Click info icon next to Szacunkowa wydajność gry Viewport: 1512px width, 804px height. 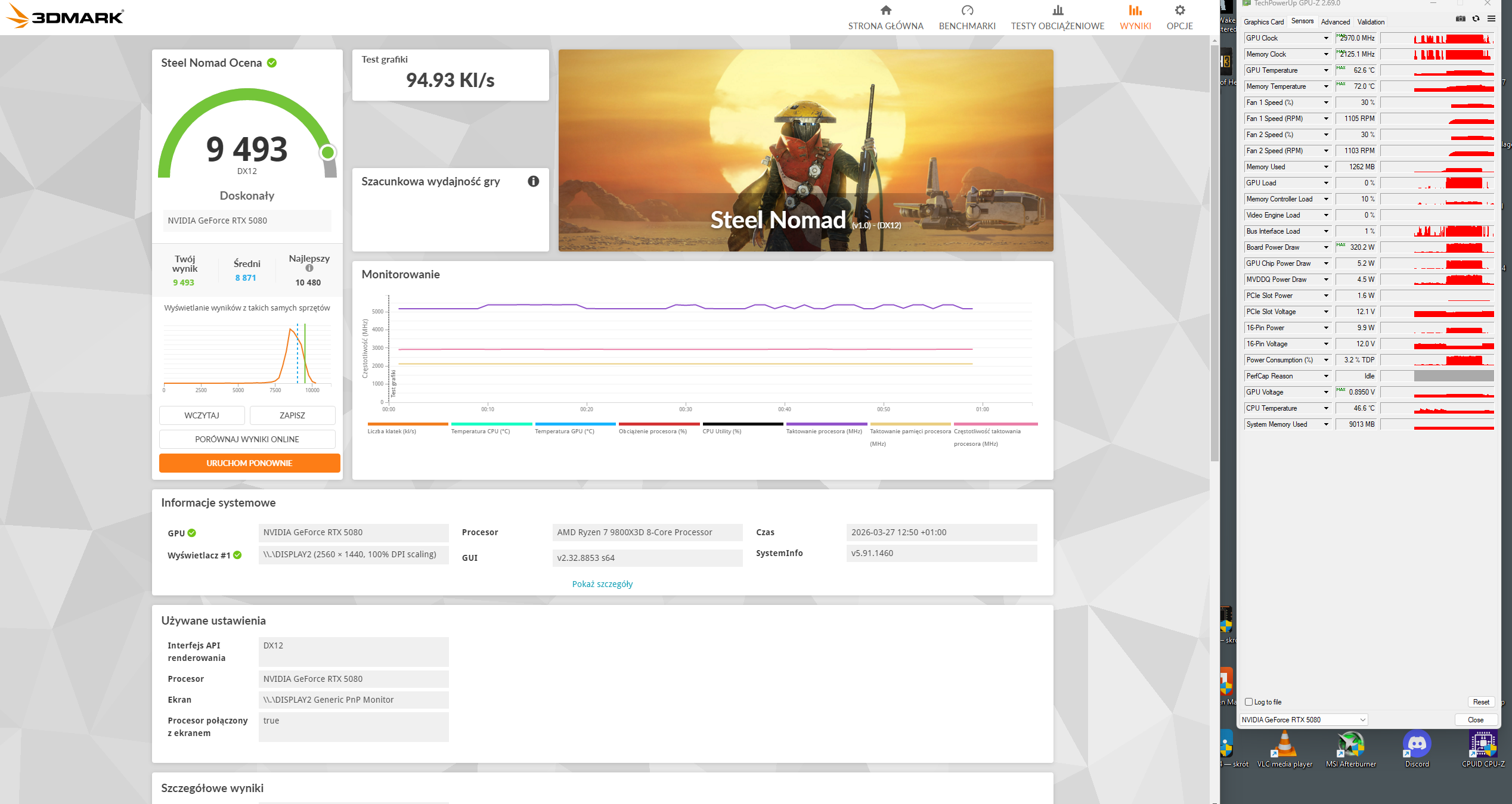pyautogui.click(x=533, y=181)
